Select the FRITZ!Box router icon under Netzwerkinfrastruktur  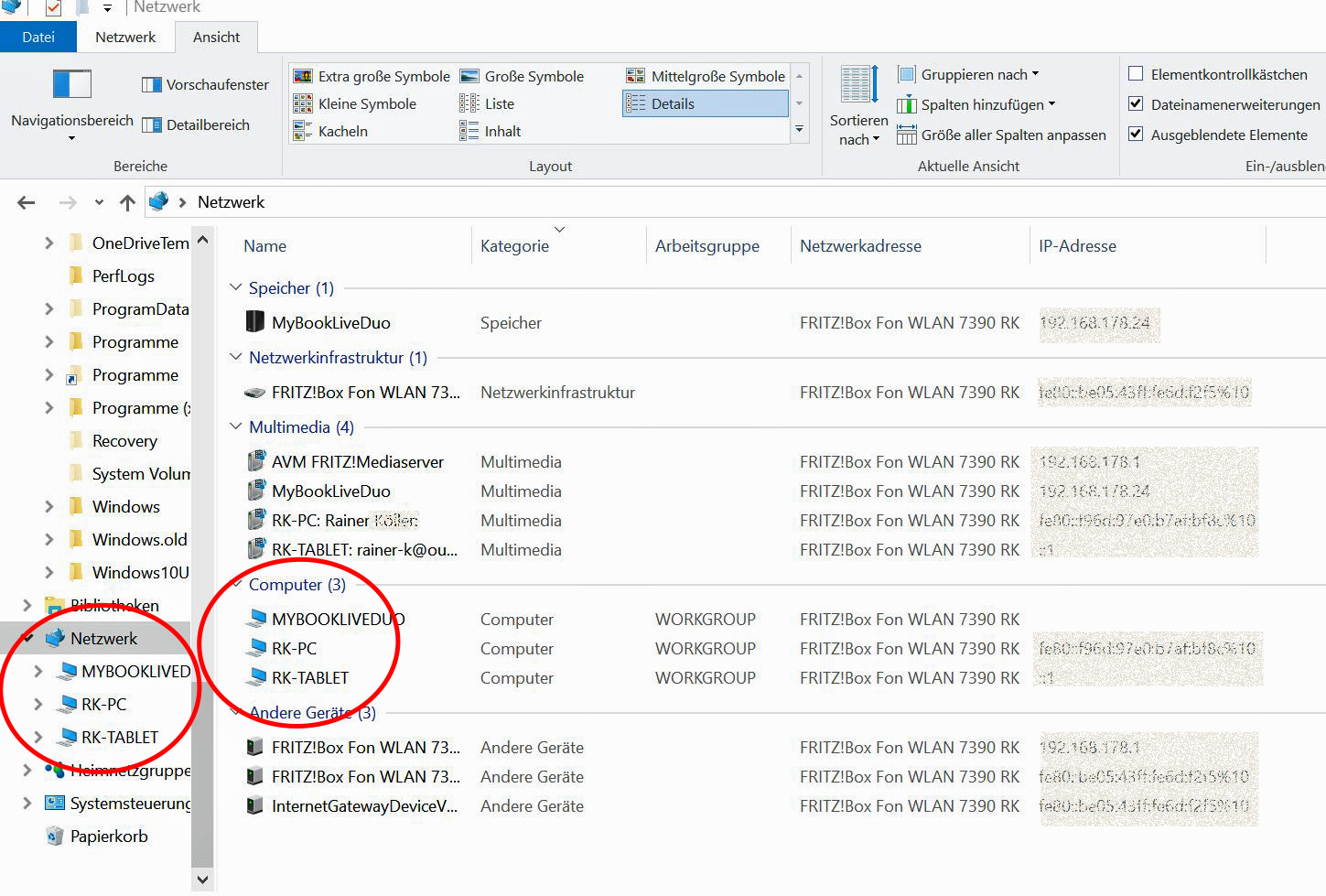pyautogui.click(x=255, y=392)
